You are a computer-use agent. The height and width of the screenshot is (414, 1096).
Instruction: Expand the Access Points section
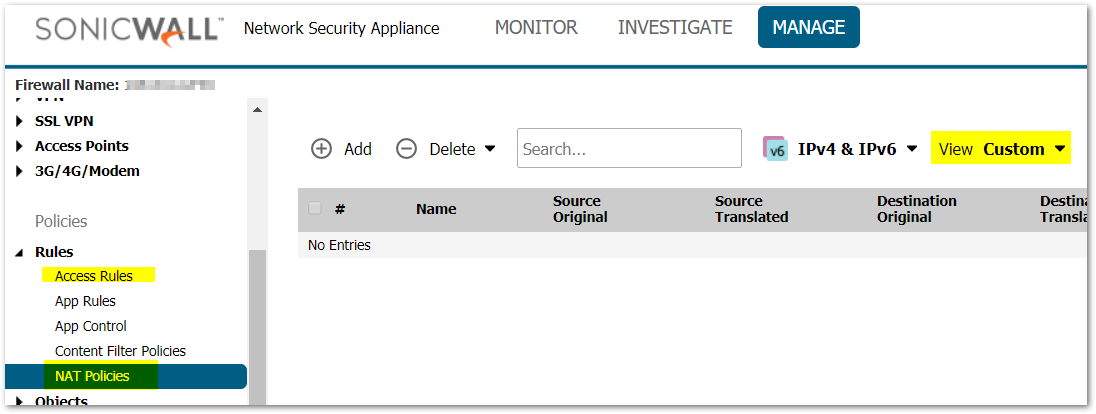point(22,146)
